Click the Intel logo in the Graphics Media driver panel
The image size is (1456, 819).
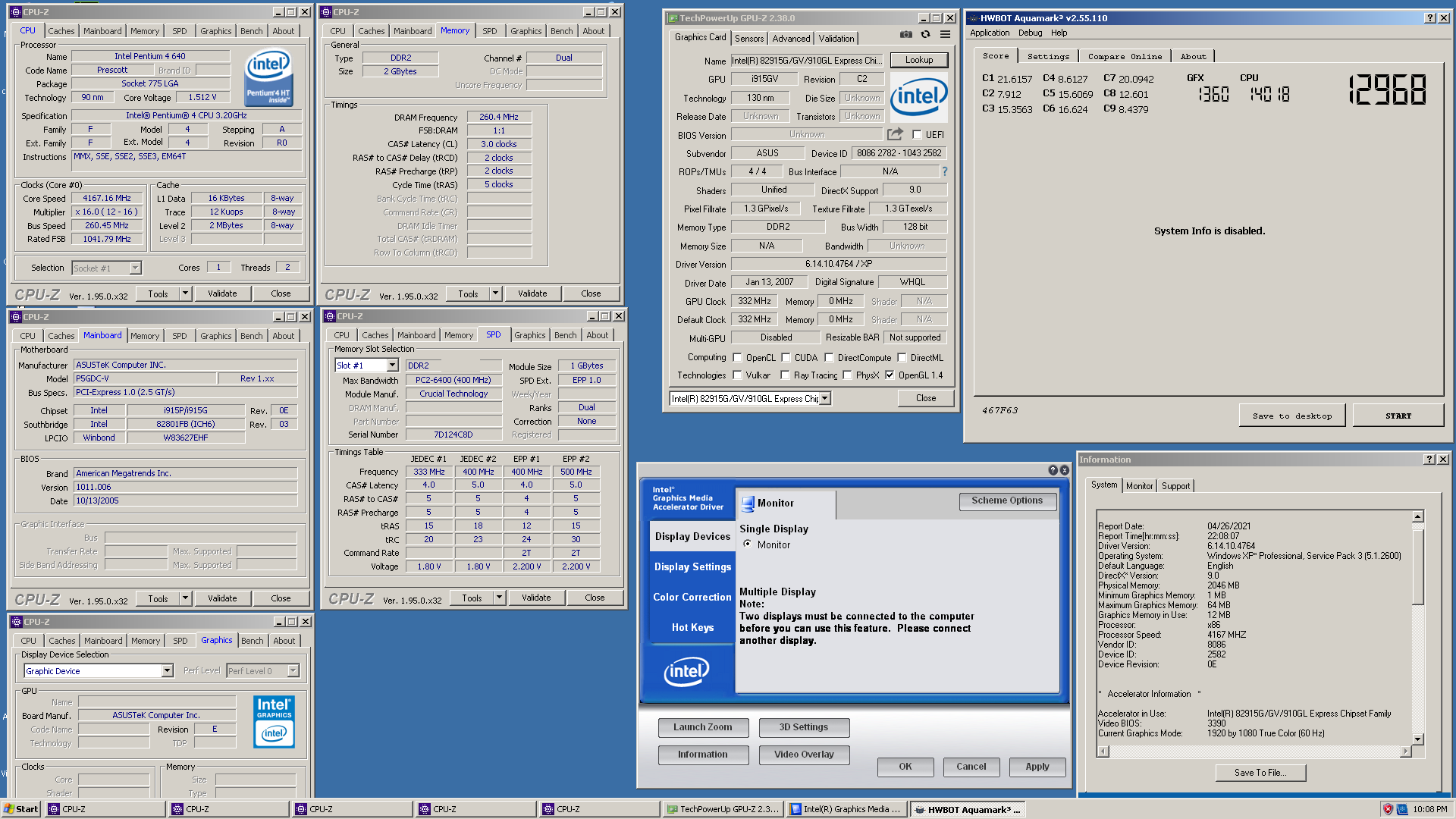pyautogui.click(x=686, y=671)
